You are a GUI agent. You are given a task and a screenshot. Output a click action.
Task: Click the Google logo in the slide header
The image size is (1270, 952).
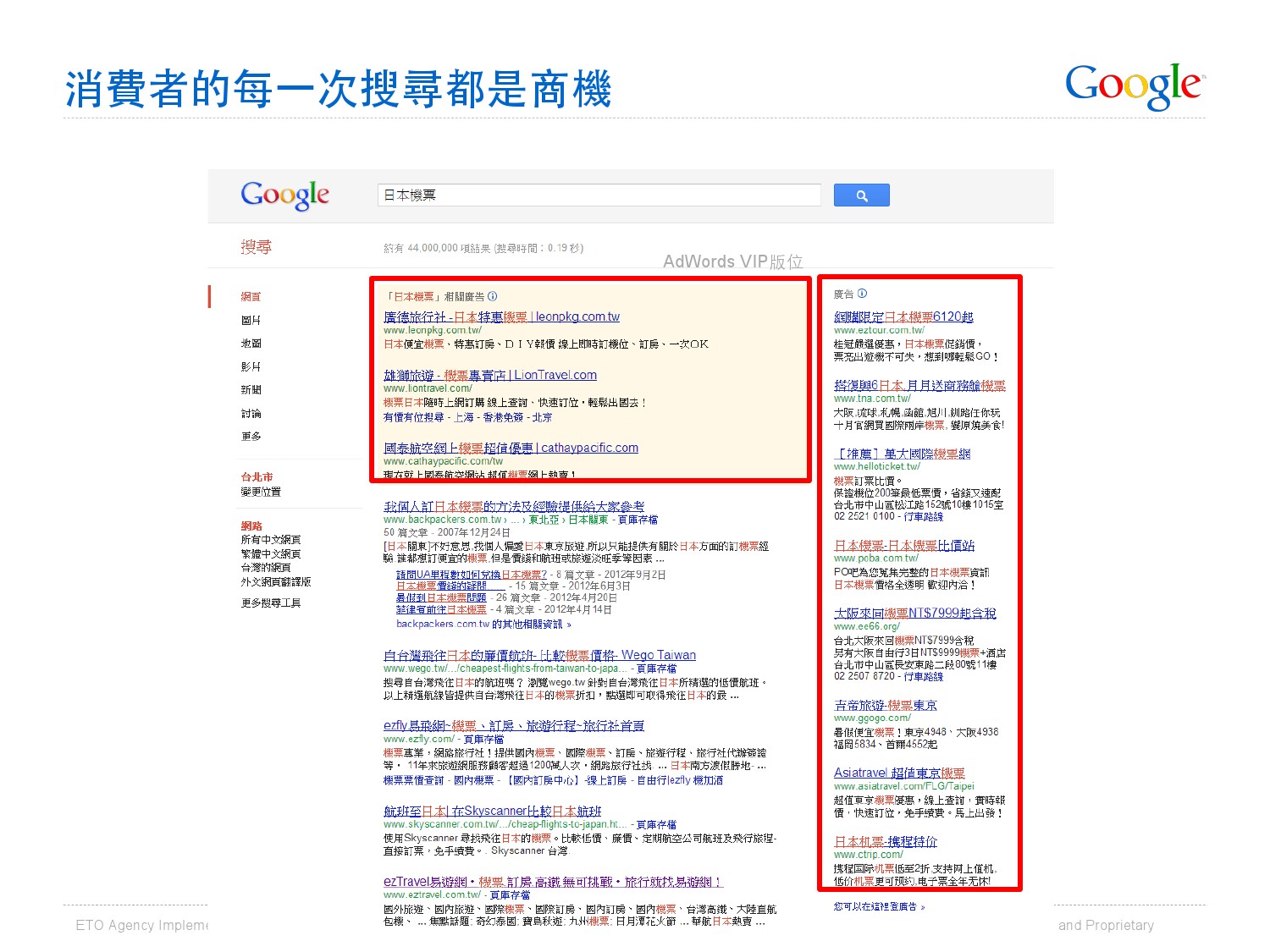click(1133, 85)
